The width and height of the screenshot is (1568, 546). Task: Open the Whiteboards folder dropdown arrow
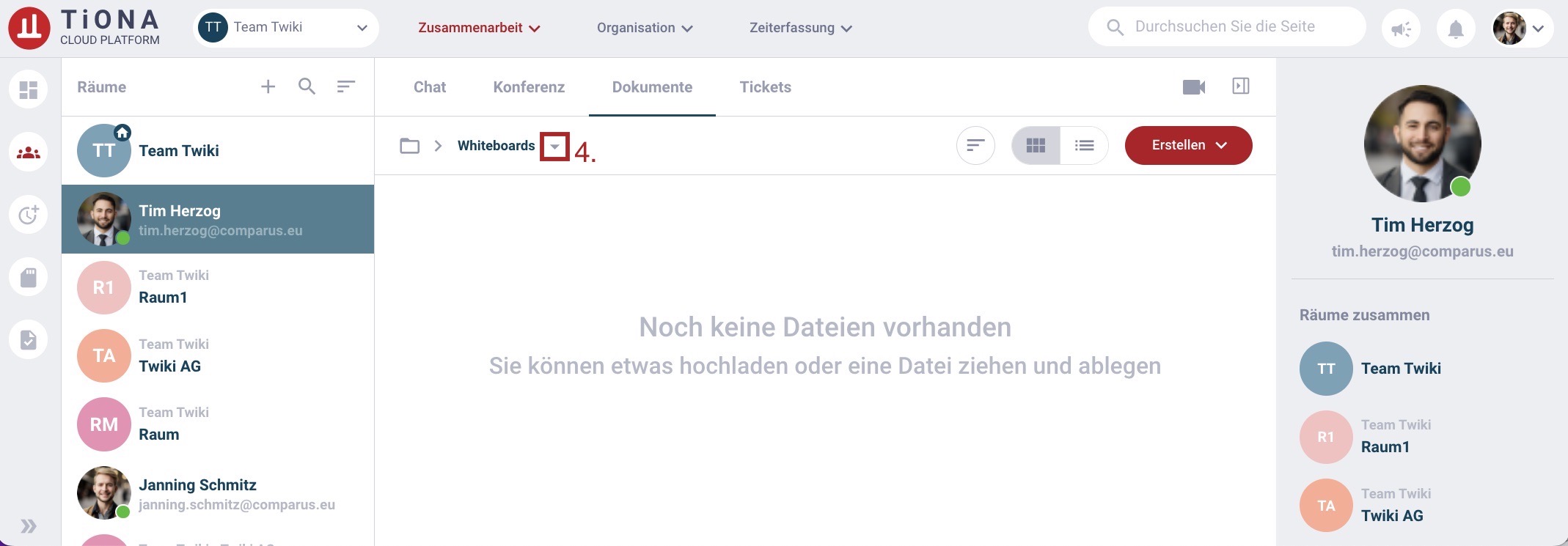click(554, 146)
